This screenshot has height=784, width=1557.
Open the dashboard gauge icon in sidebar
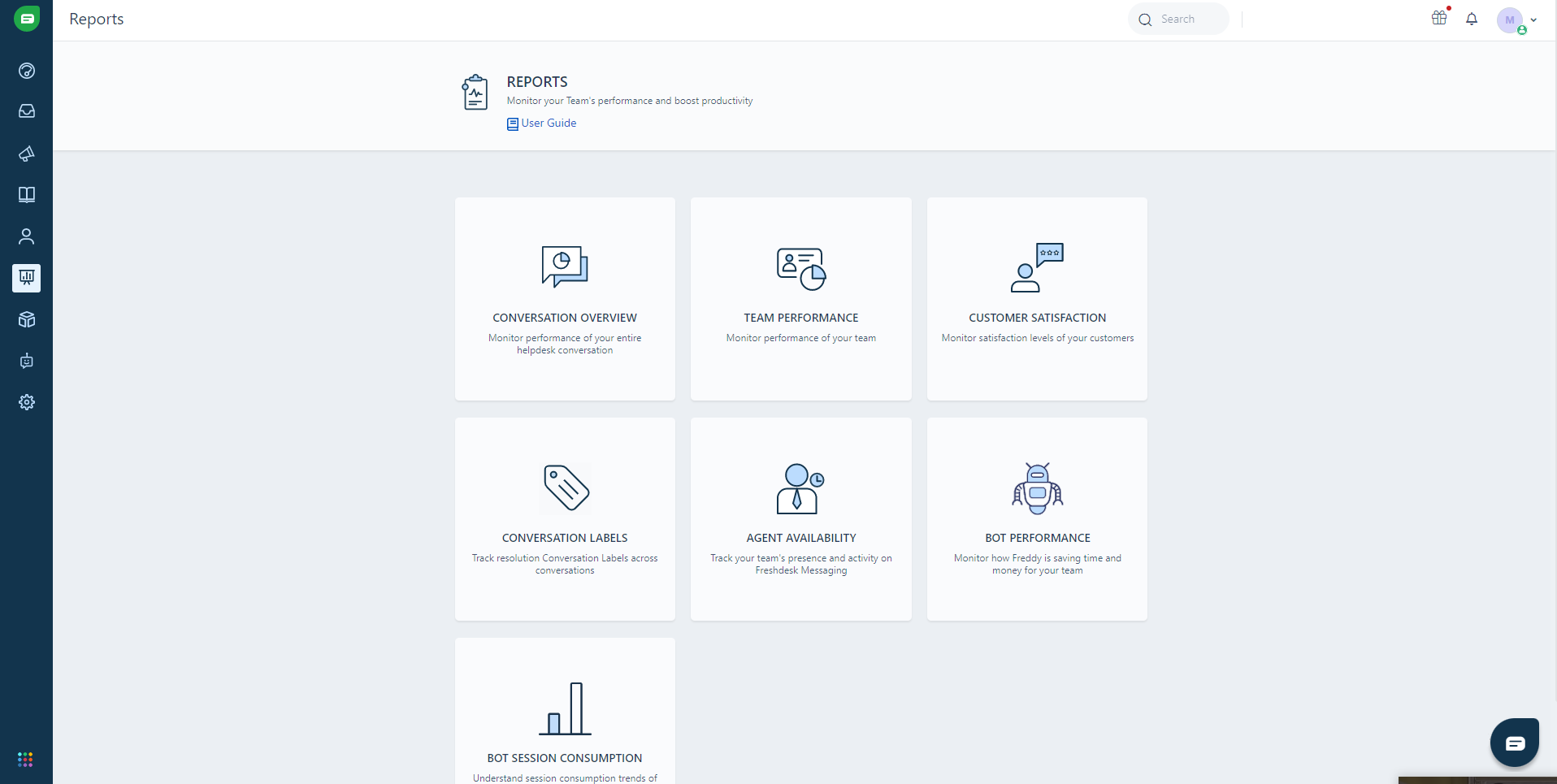27,71
